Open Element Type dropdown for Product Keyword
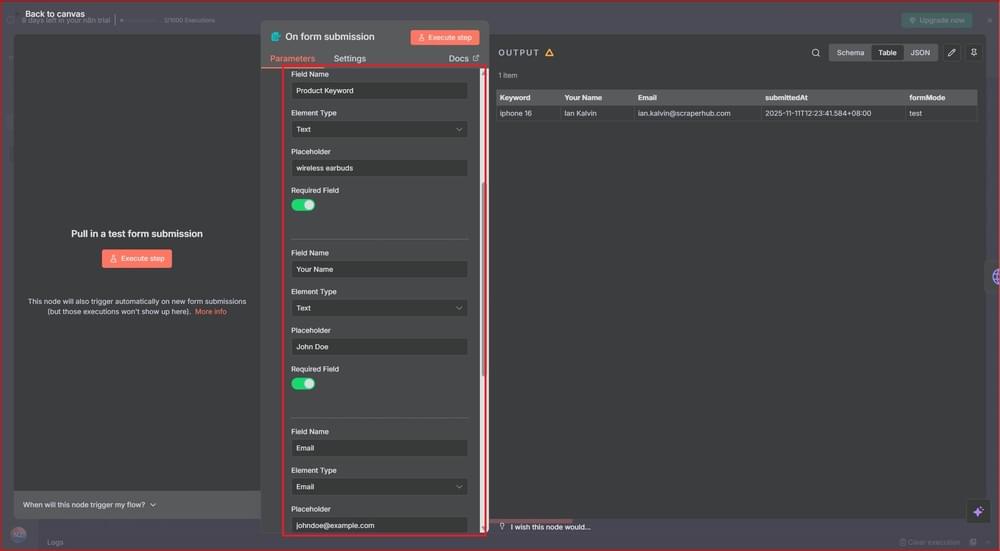Screen dimensions: 1000x551 point(379,129)
